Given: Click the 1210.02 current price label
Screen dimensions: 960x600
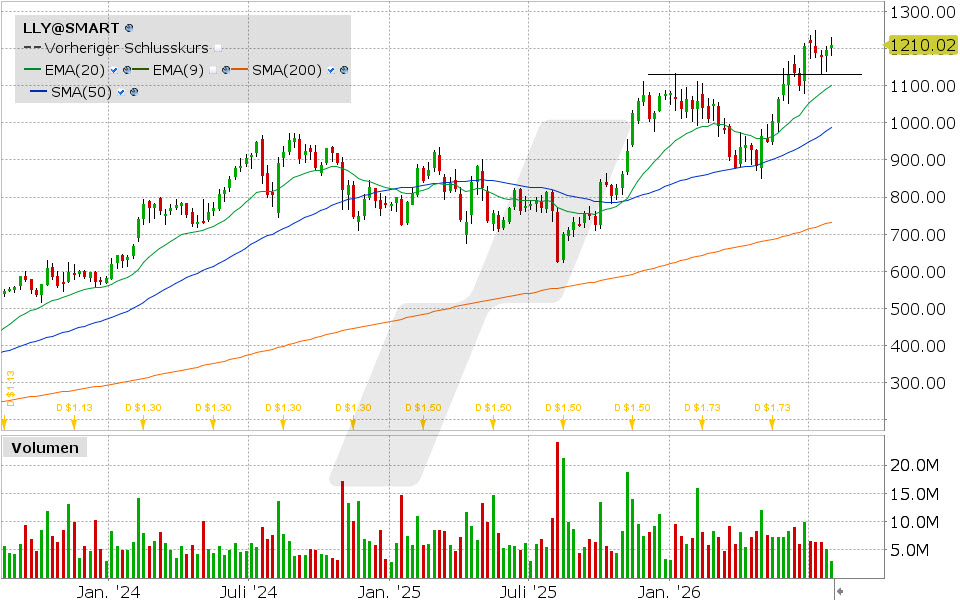Looking at the screenshot, I should (x=923, y=45).
